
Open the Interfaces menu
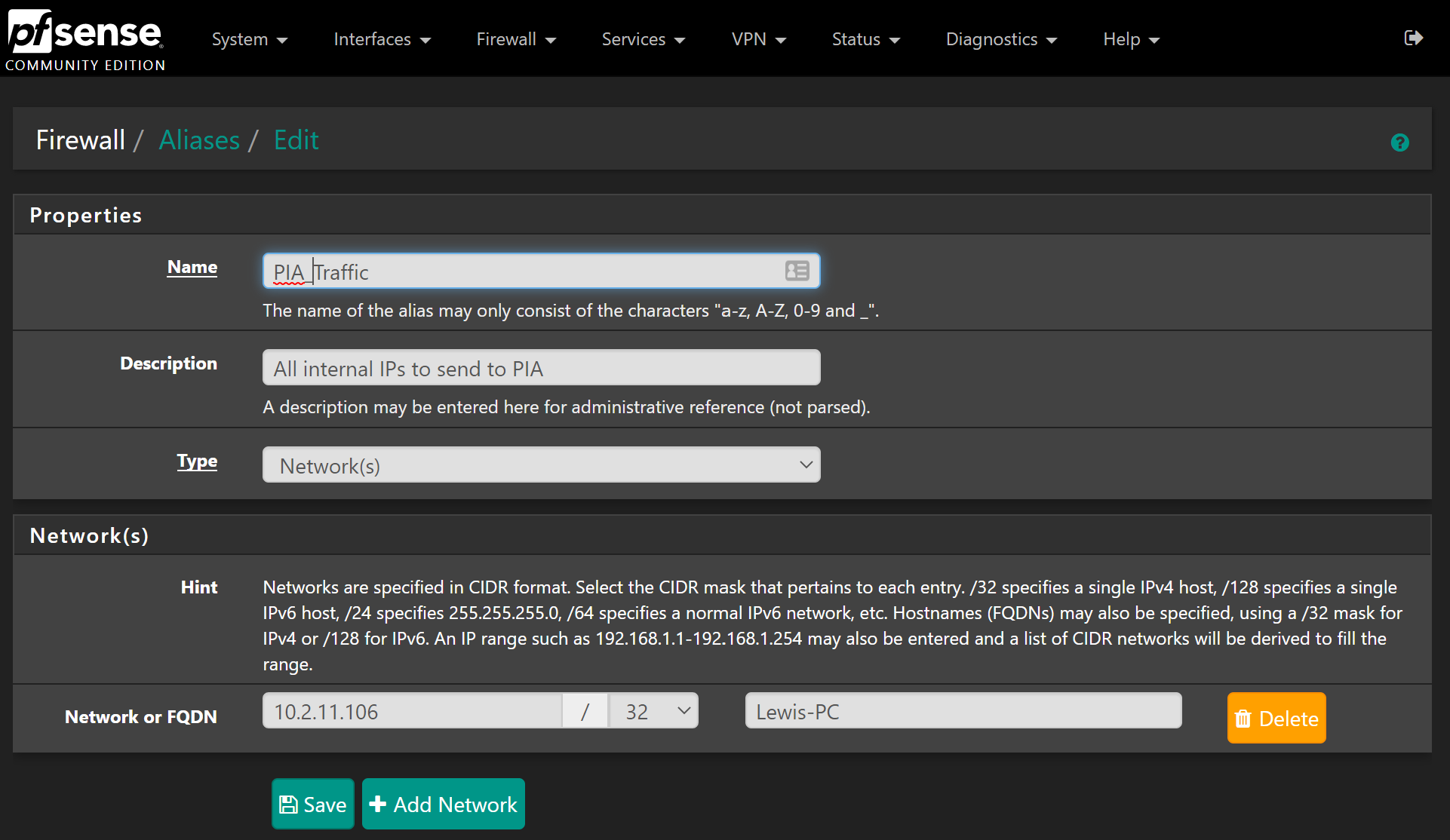[x=382, y=39]
